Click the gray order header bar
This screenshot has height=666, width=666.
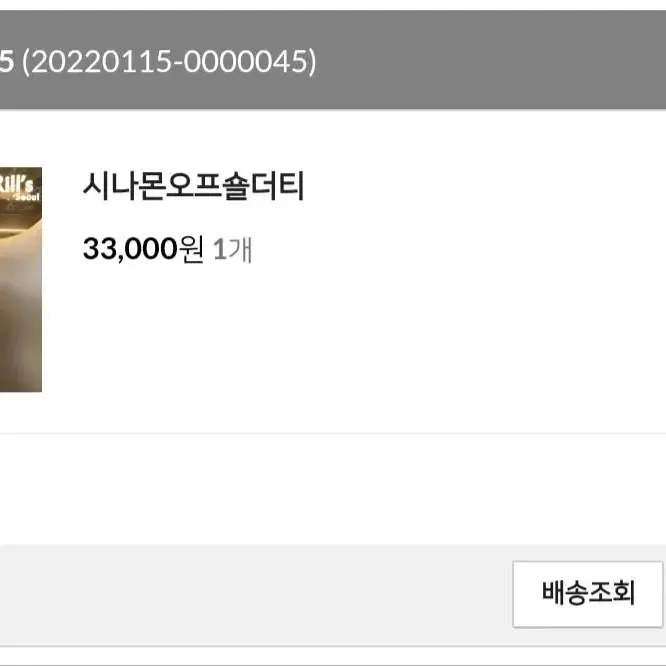coord(333,59)
